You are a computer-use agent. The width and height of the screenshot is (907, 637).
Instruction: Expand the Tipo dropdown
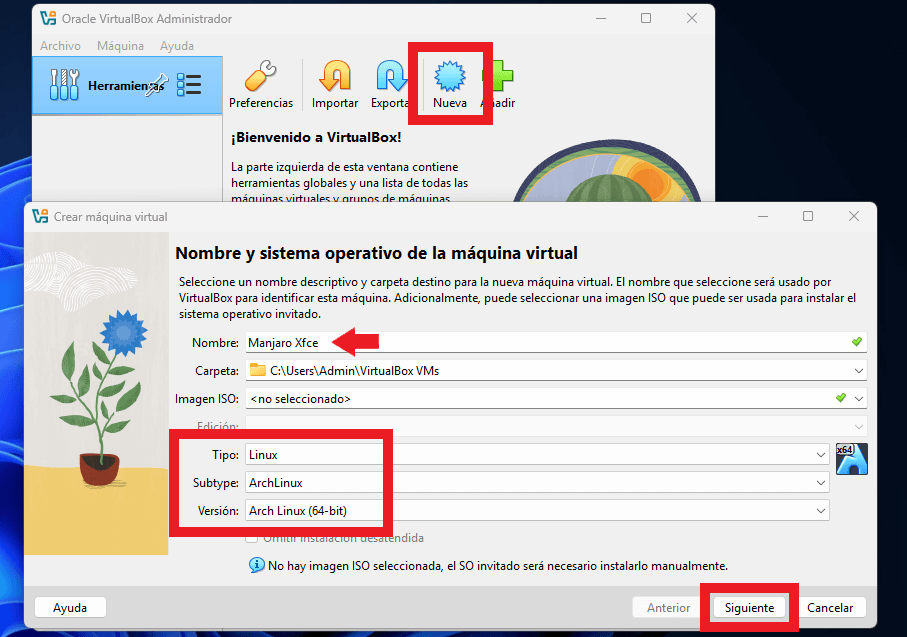(x=820, y=455)
